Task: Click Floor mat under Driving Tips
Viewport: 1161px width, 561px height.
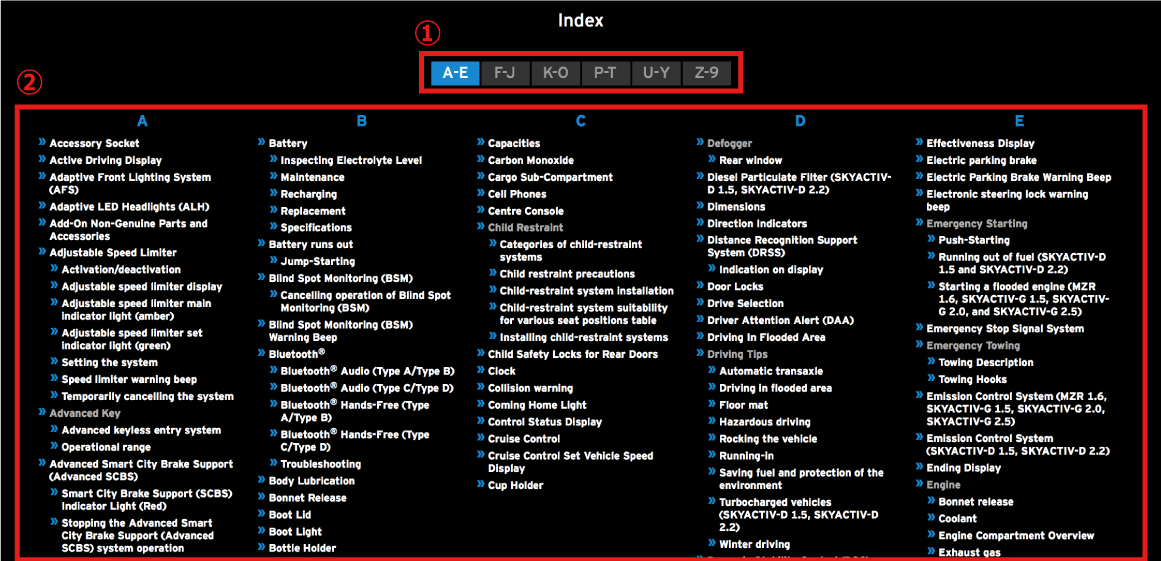Action: 743,406
